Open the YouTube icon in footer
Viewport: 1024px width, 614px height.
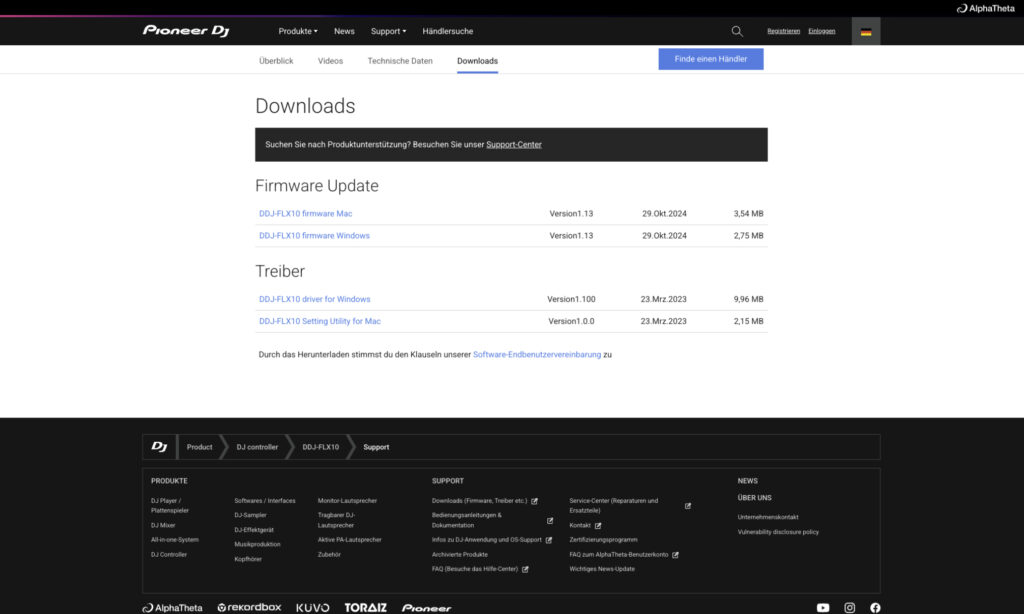823,607
